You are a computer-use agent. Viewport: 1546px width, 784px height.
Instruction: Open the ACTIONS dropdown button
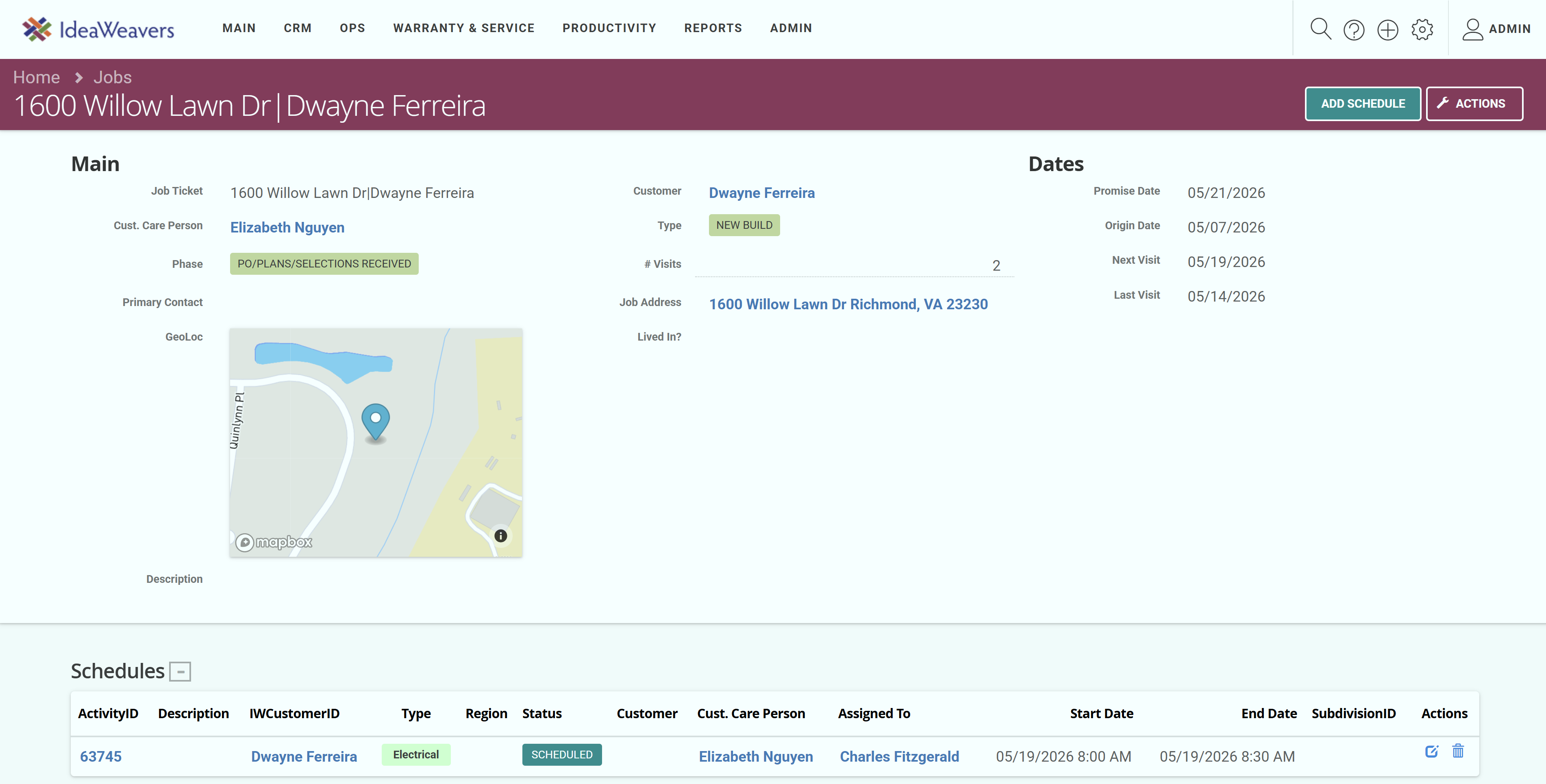(x=1474, y=104)
